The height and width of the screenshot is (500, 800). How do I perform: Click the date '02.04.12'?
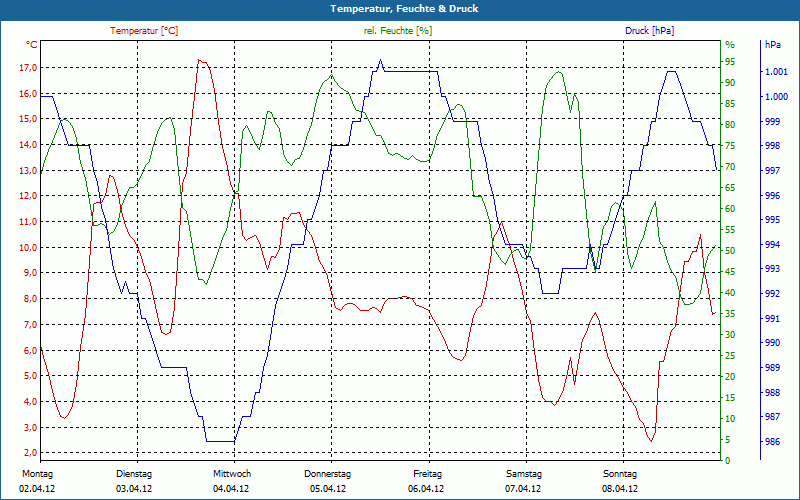click(37, 489)
